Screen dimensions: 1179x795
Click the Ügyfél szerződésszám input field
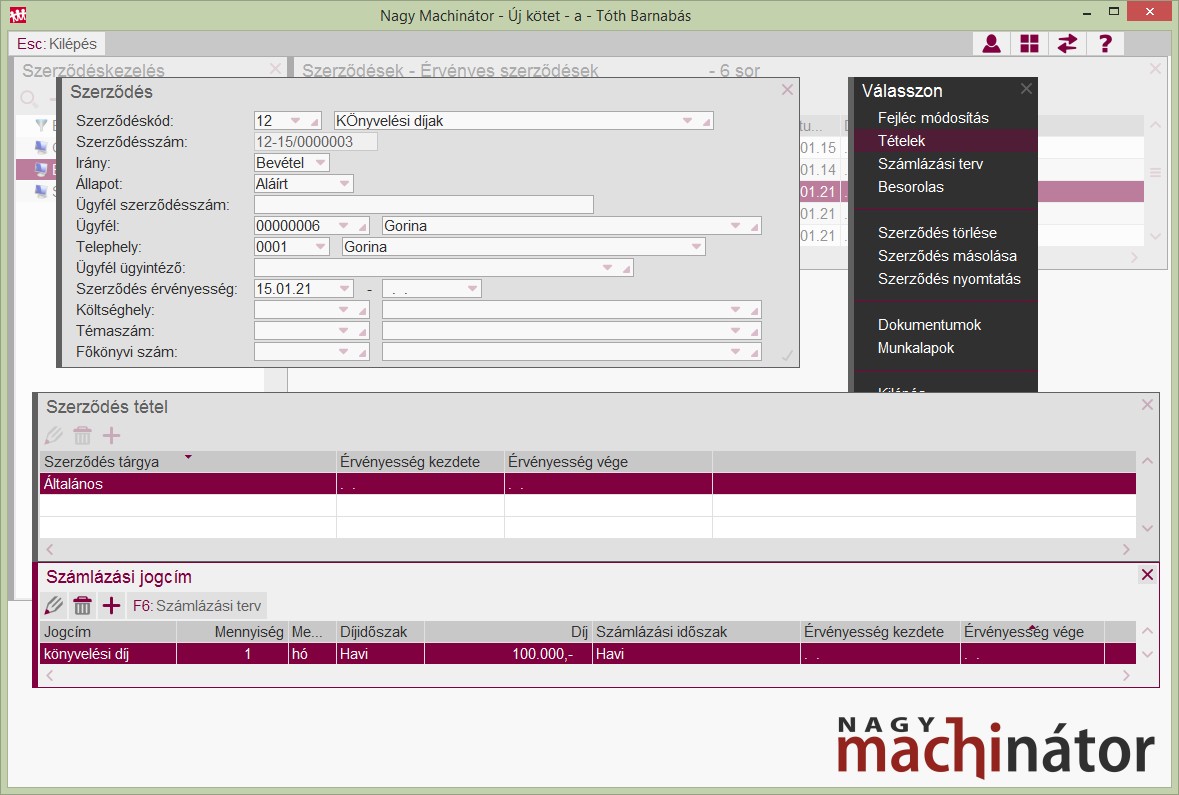[424, 205]
